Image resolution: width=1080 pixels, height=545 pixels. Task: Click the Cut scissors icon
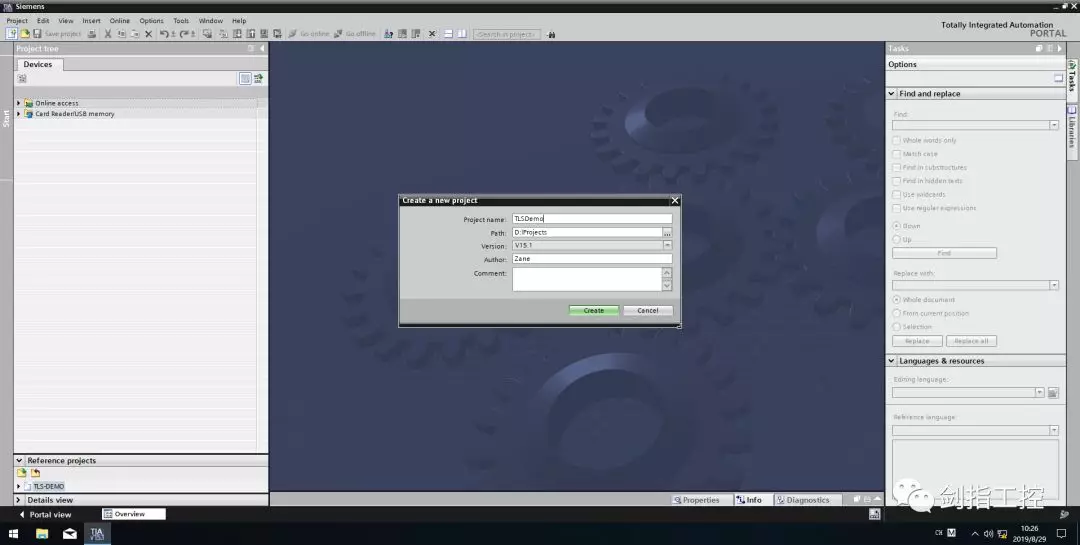(x=108, y=34)
